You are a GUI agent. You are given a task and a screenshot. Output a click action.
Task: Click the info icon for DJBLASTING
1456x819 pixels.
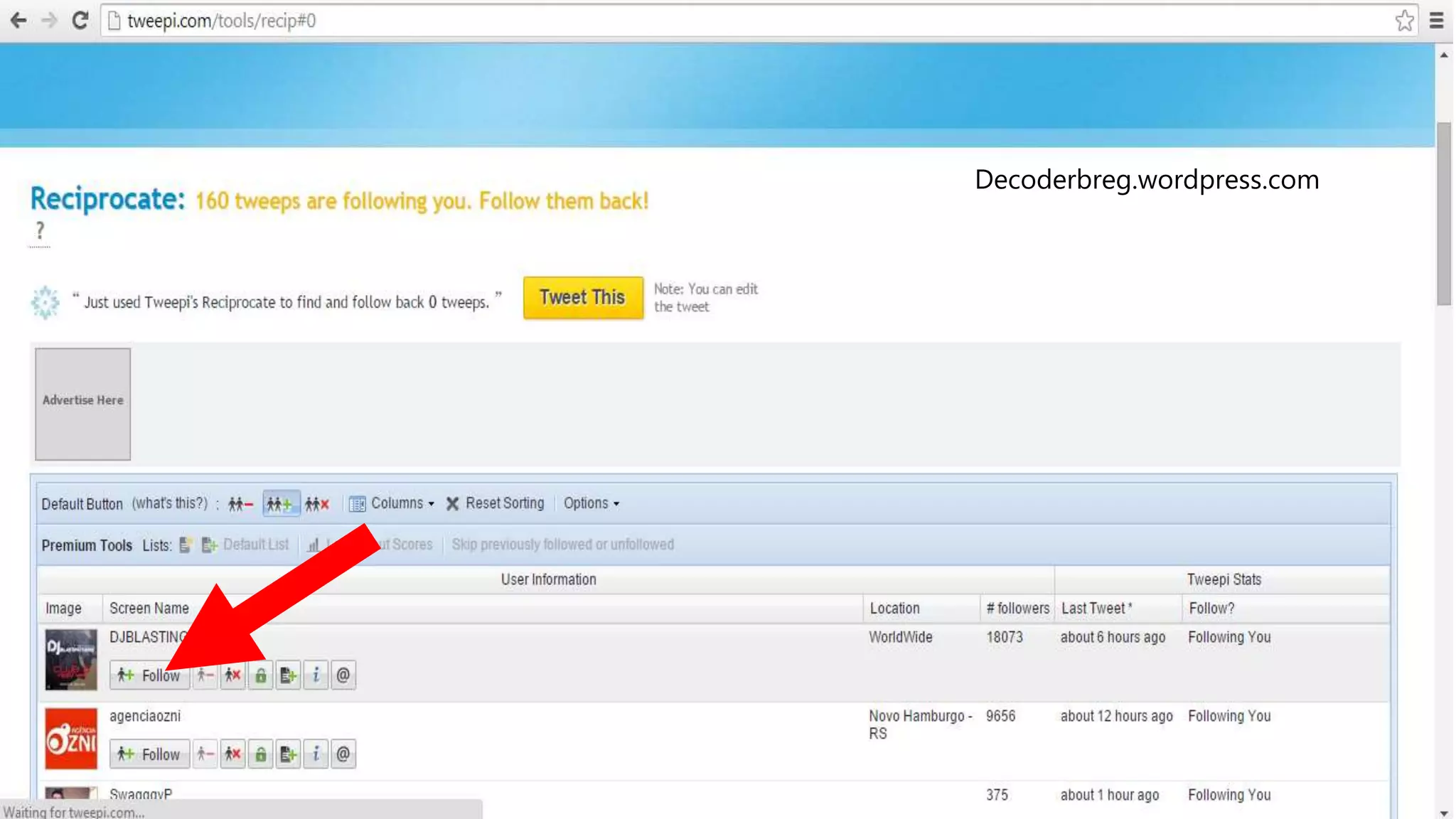(316, 675)
